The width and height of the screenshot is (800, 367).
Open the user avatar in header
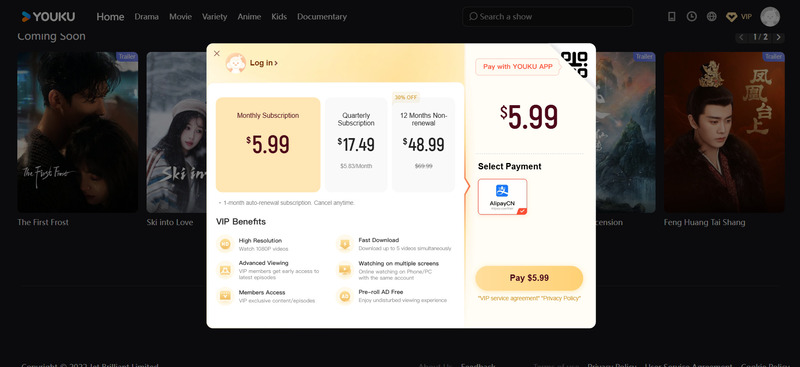tap(769, 17)
